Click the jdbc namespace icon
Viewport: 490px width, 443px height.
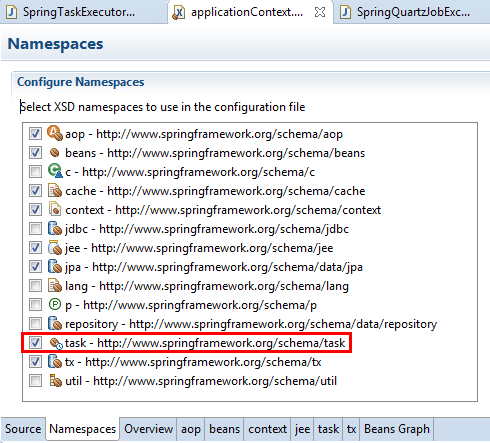(55, 228)
